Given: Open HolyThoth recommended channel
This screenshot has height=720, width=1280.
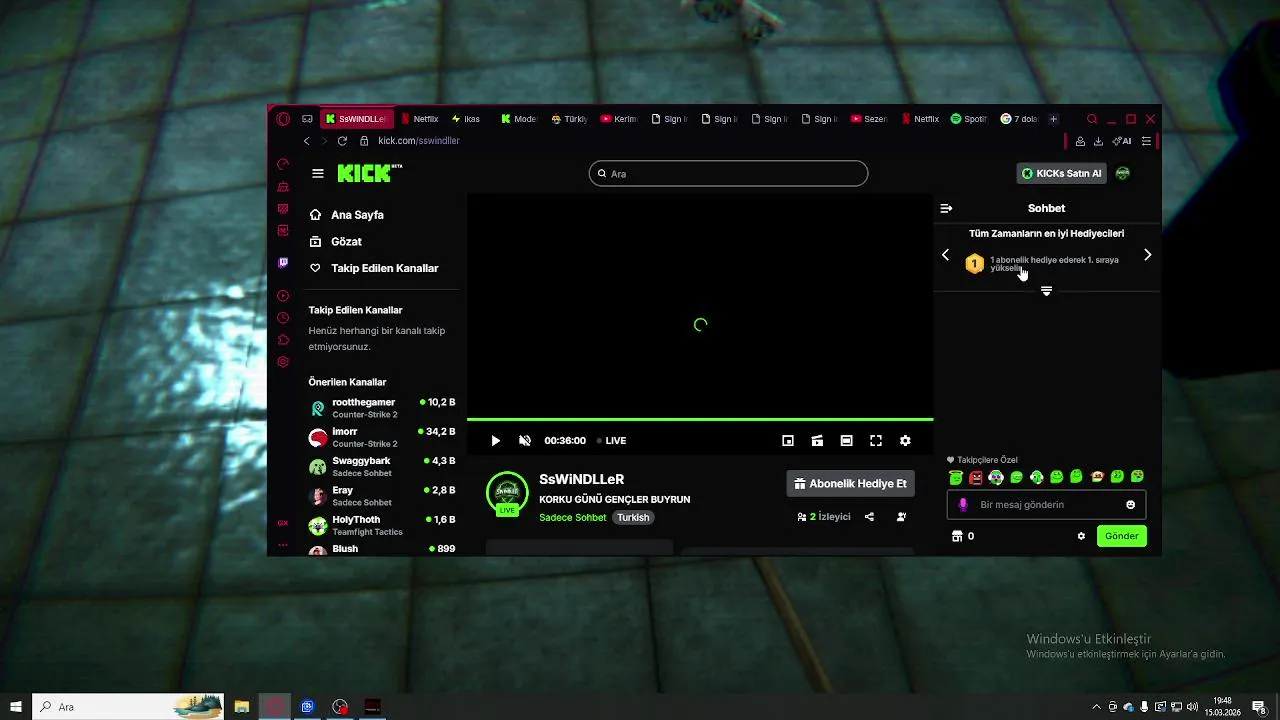Looking at the screenshot, I should point(382,525).
